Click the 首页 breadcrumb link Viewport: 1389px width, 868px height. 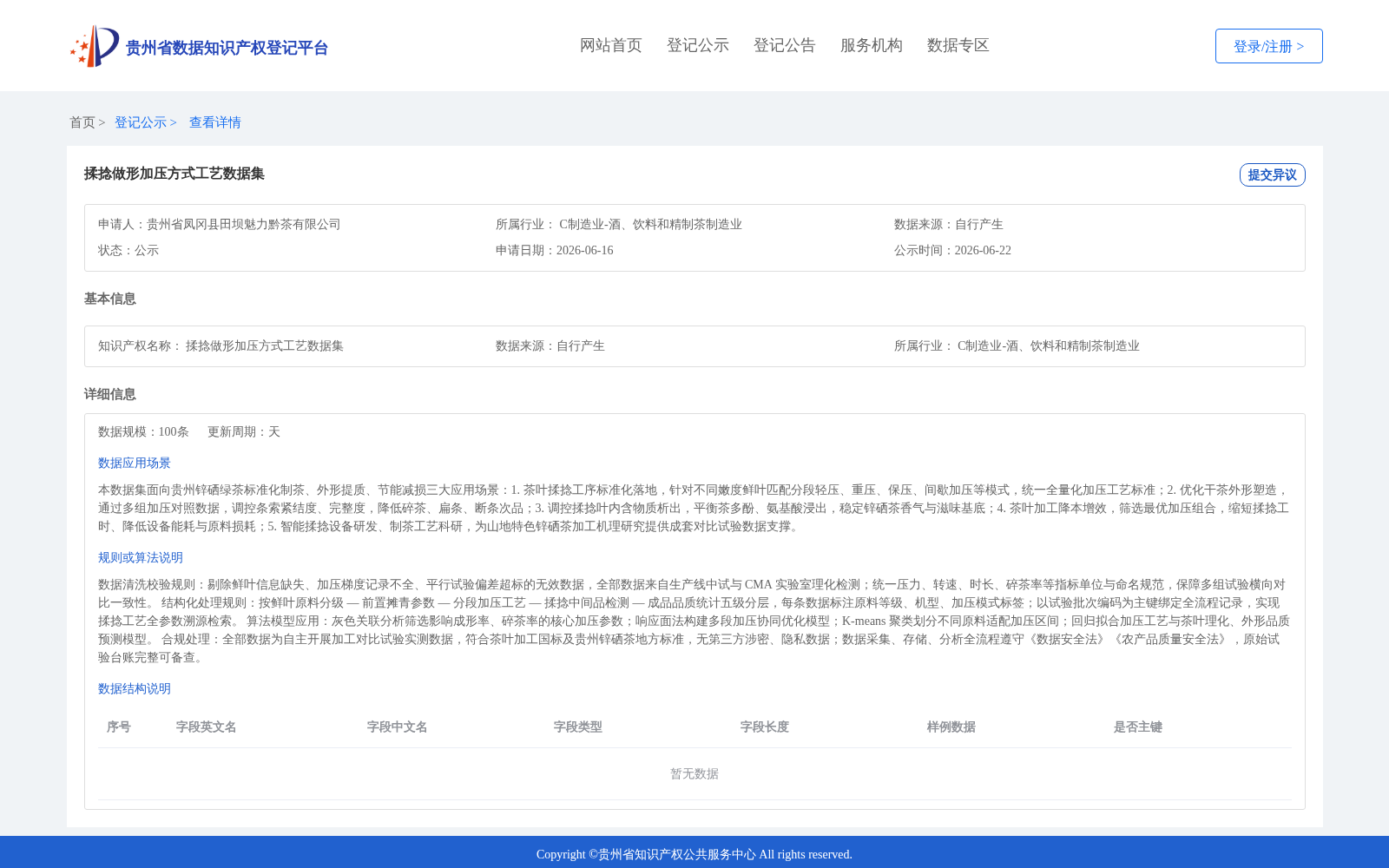(82, 122)
